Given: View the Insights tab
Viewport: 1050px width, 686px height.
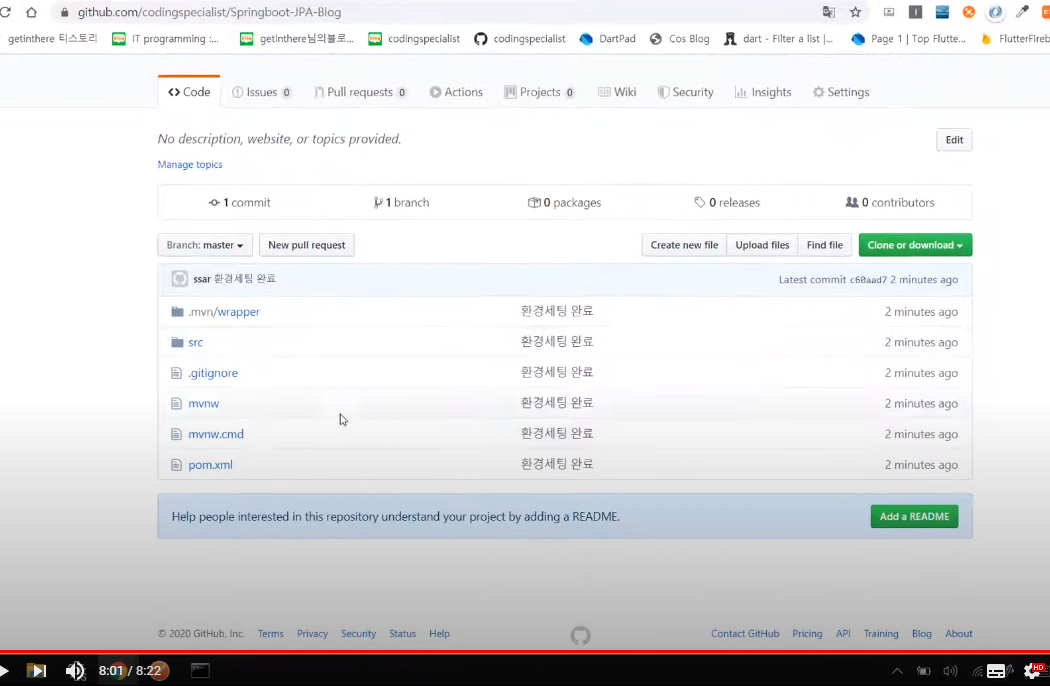Looking at the screenshot, I should point(763,92).
